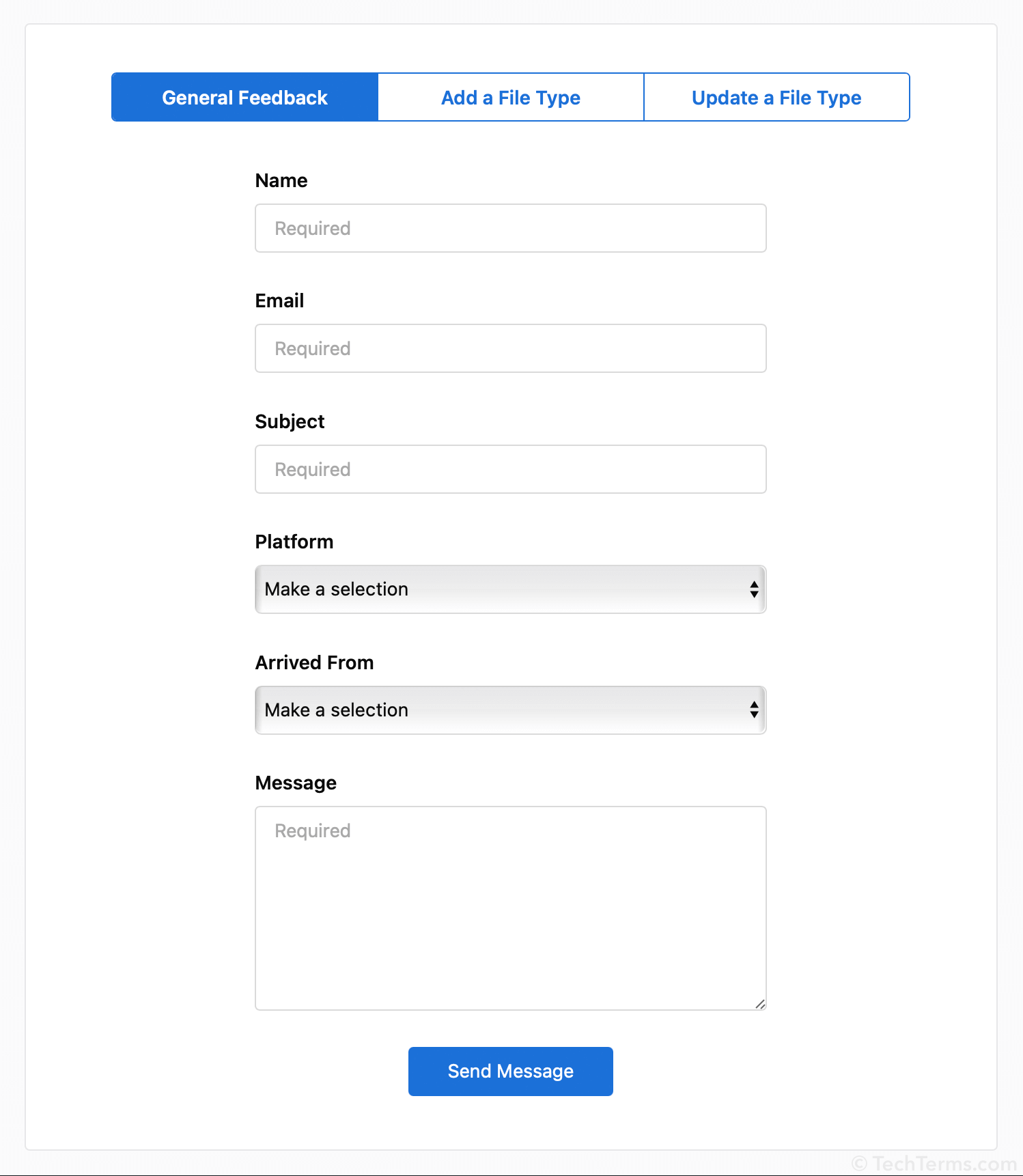Screen dimensions: 1023x1176
Task: Focus the Email input field
Action: (x=511, y=348)
